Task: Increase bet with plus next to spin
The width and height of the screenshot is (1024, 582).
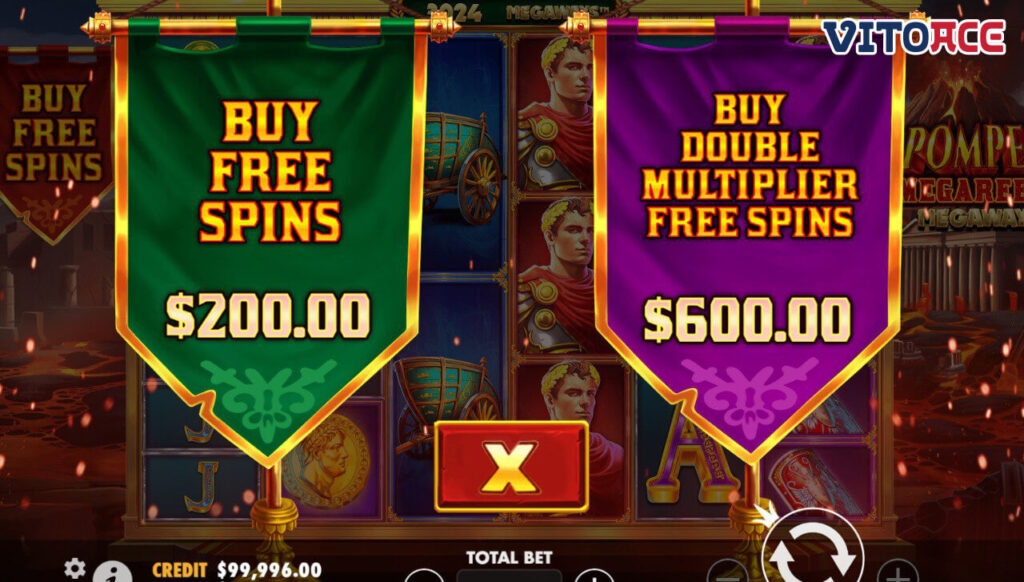Action: pyautogui.click(x=897, y=573)
